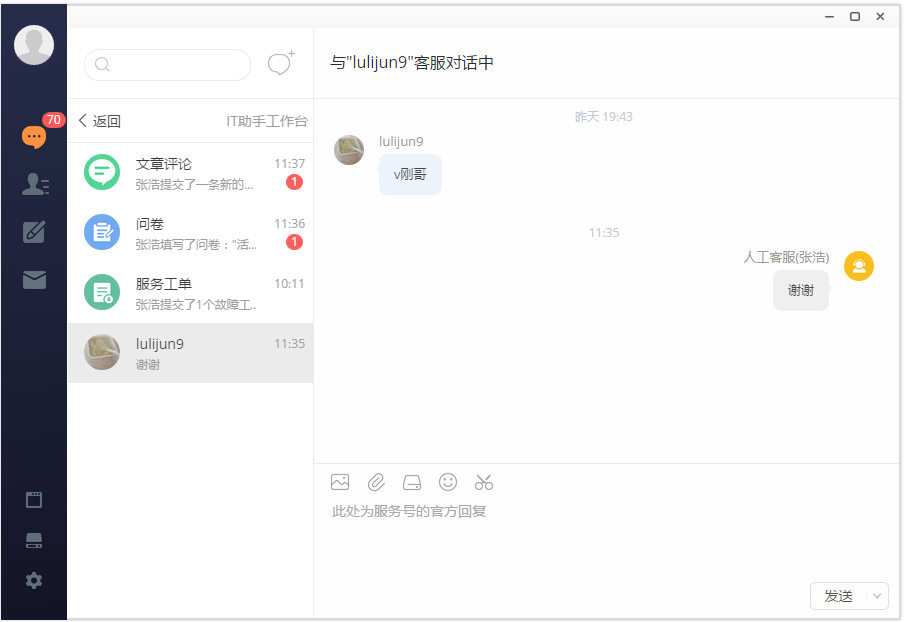Click the user profile avatar
Image resolution: width=904 pixels, height=622 pixels.
click(x=34, y=45)
